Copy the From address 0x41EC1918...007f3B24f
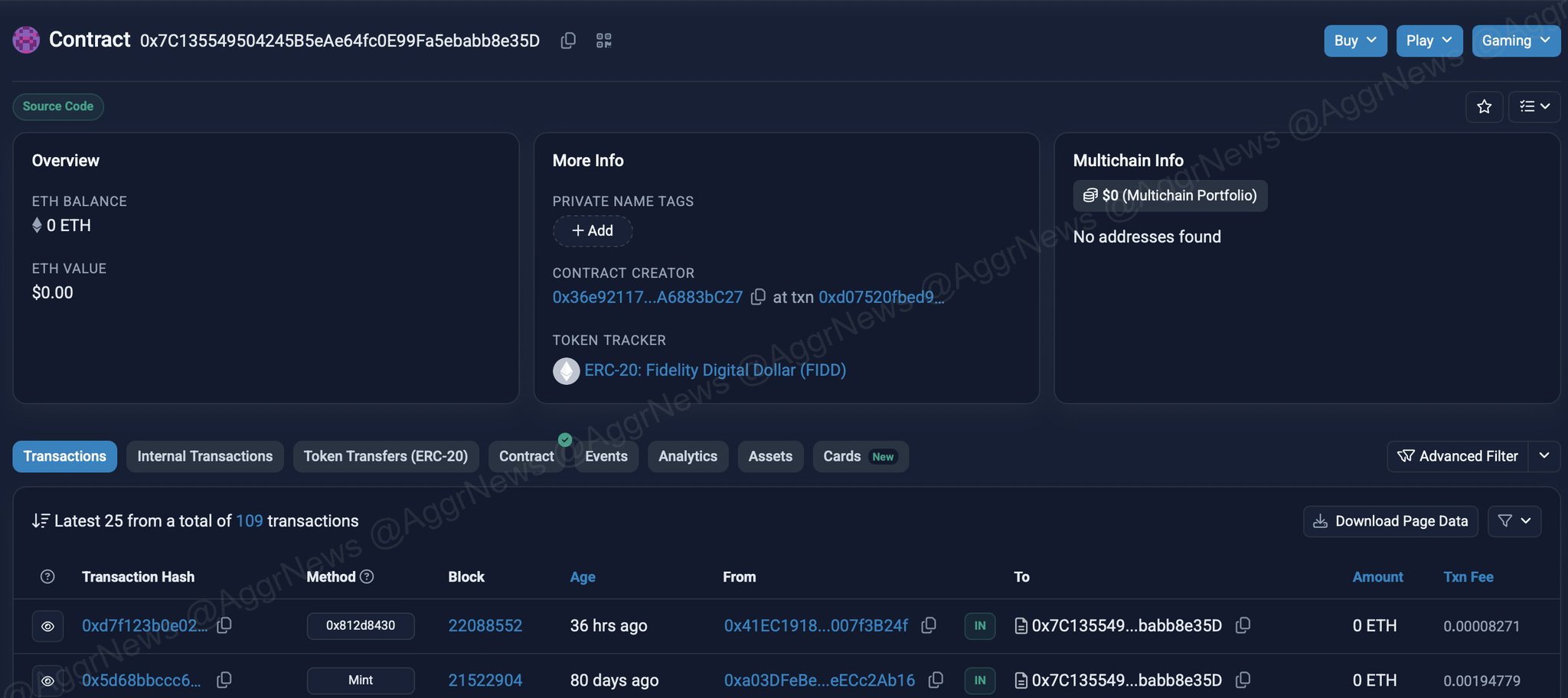Viewport: 1568px width, 698px height. point(929,625)
